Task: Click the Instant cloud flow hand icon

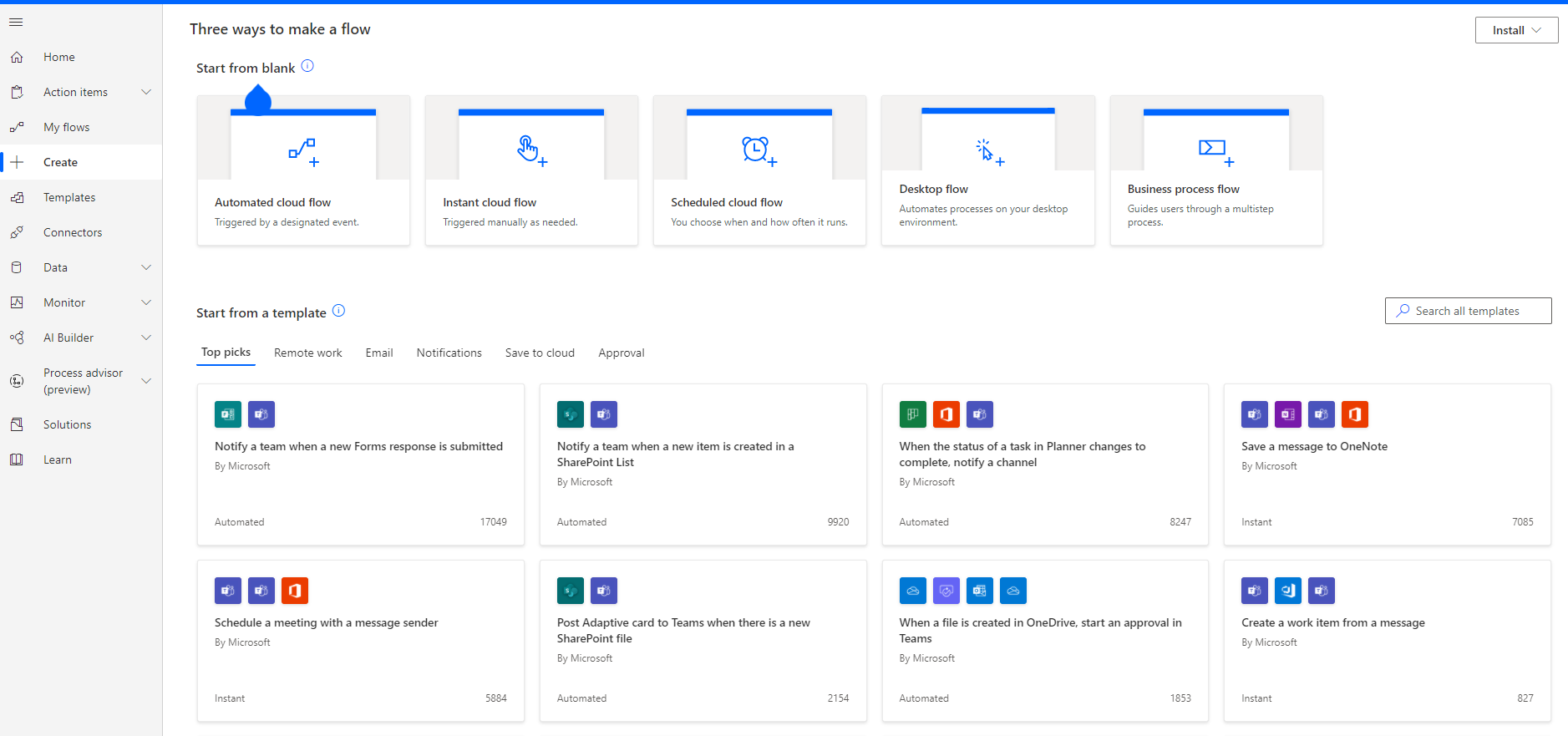Action: tap(530, 150)
